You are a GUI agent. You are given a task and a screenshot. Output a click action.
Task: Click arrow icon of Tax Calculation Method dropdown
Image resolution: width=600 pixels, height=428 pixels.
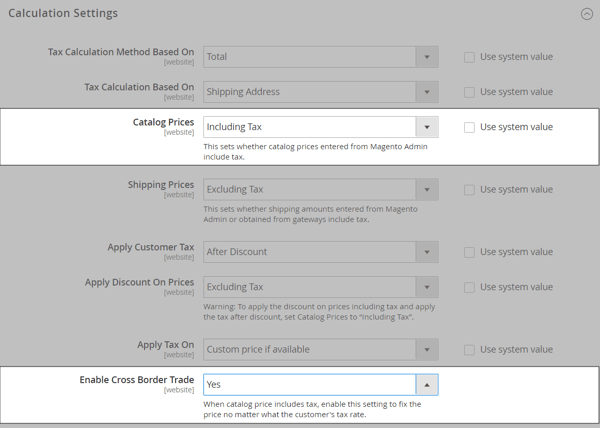point(427,57)
